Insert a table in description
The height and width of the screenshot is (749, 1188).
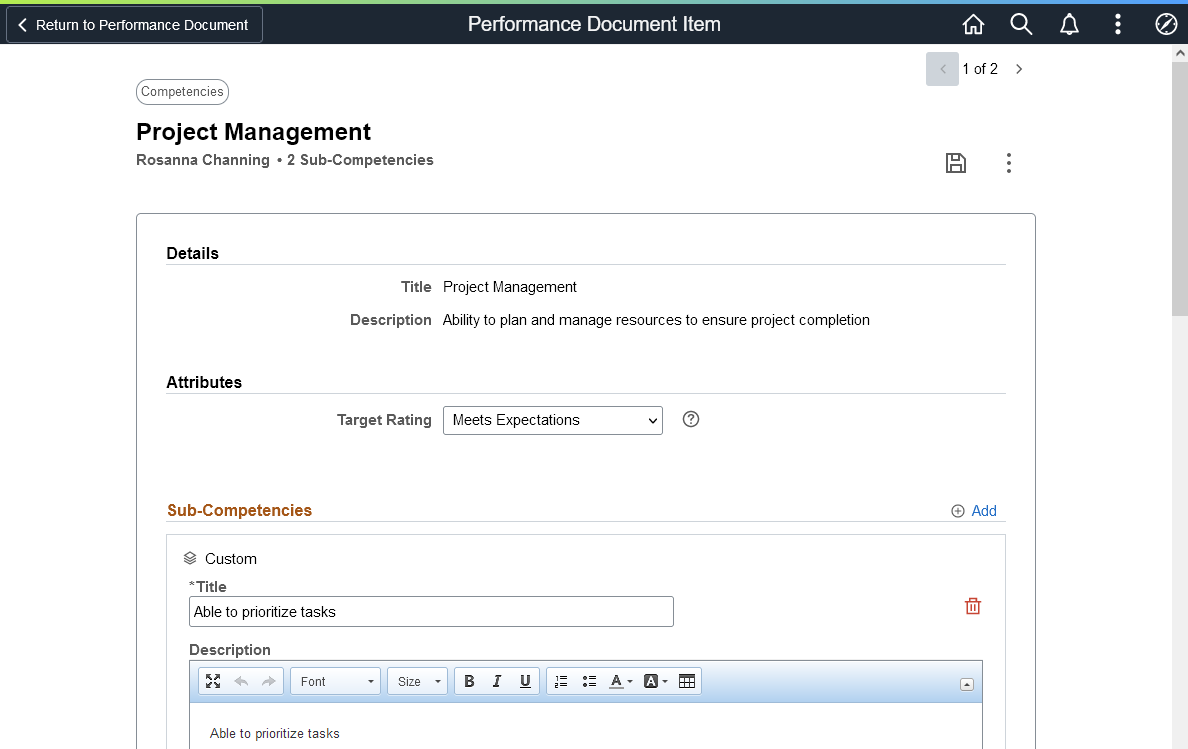point(686,681)
